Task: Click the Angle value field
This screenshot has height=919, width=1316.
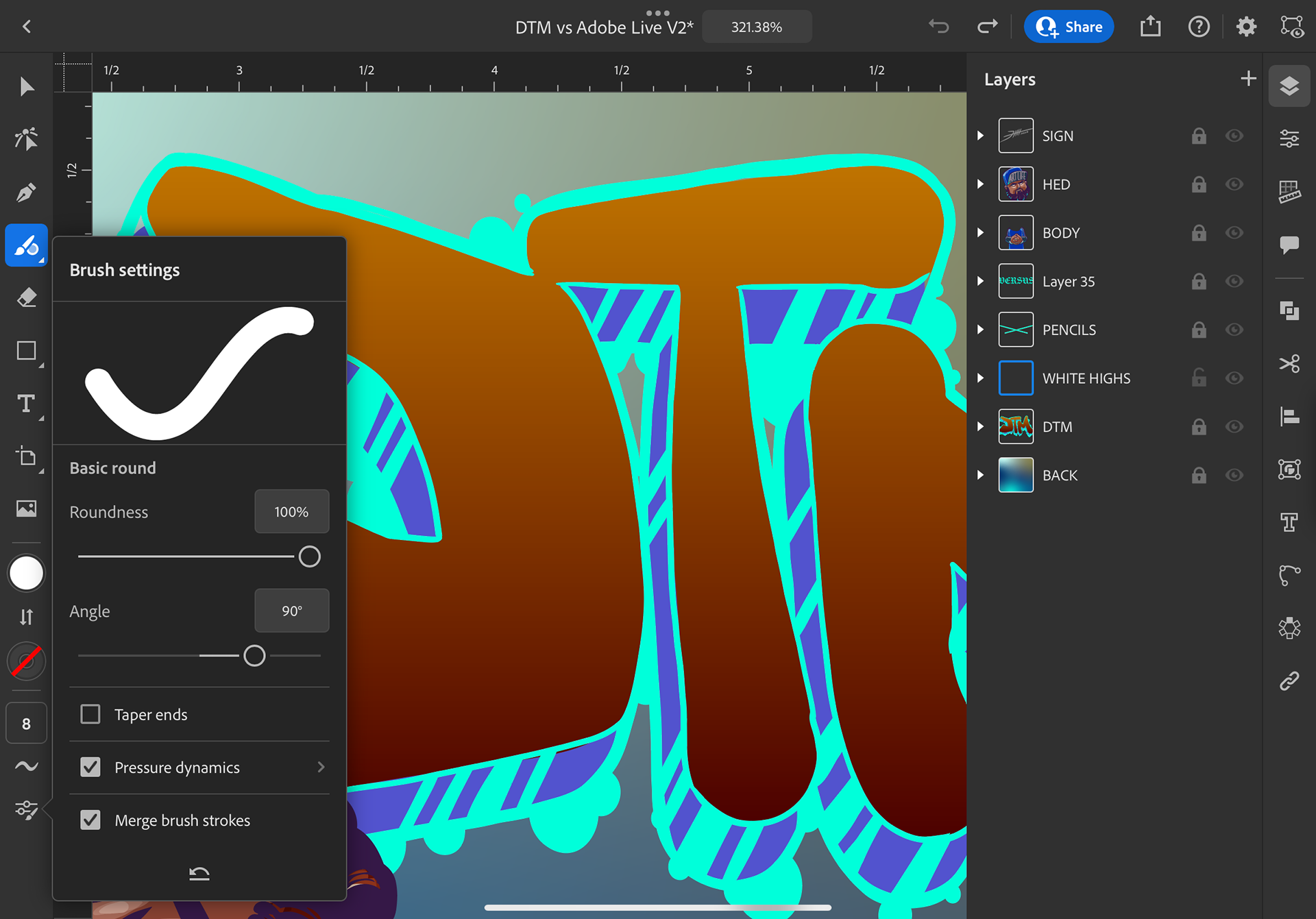Action: [291, 611]
